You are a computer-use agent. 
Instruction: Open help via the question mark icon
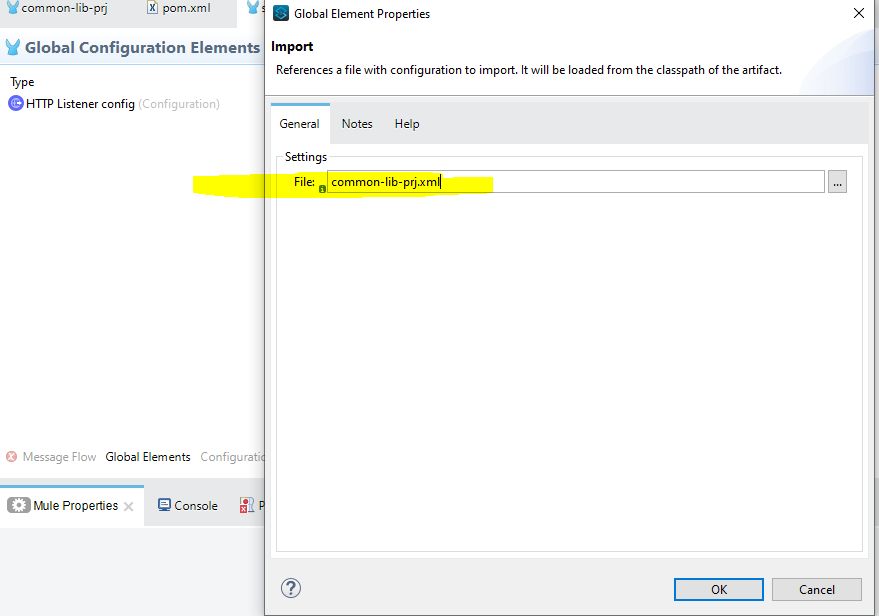[x=291, y=588]
